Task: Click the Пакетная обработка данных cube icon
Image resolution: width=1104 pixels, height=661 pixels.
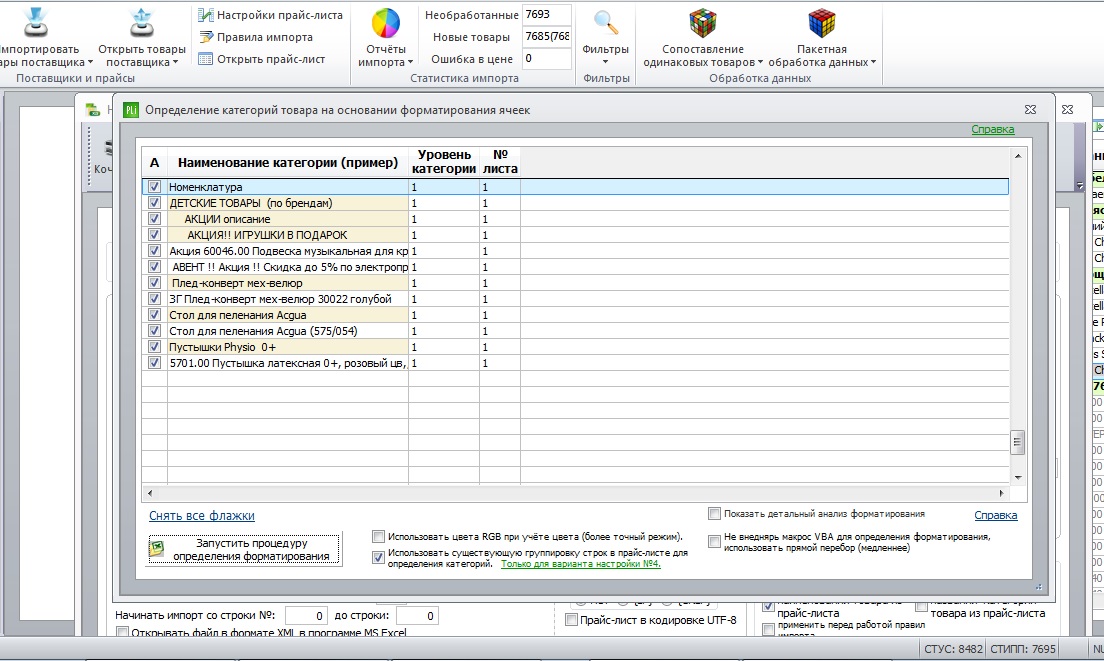Action: [x=822, y=23]
